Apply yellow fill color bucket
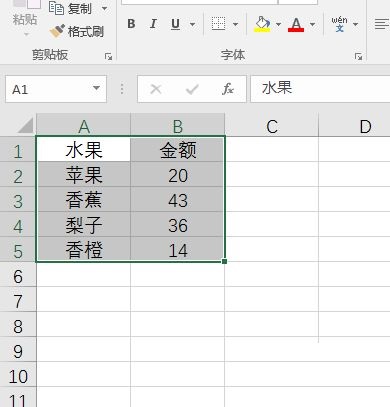 click(262, 24)
